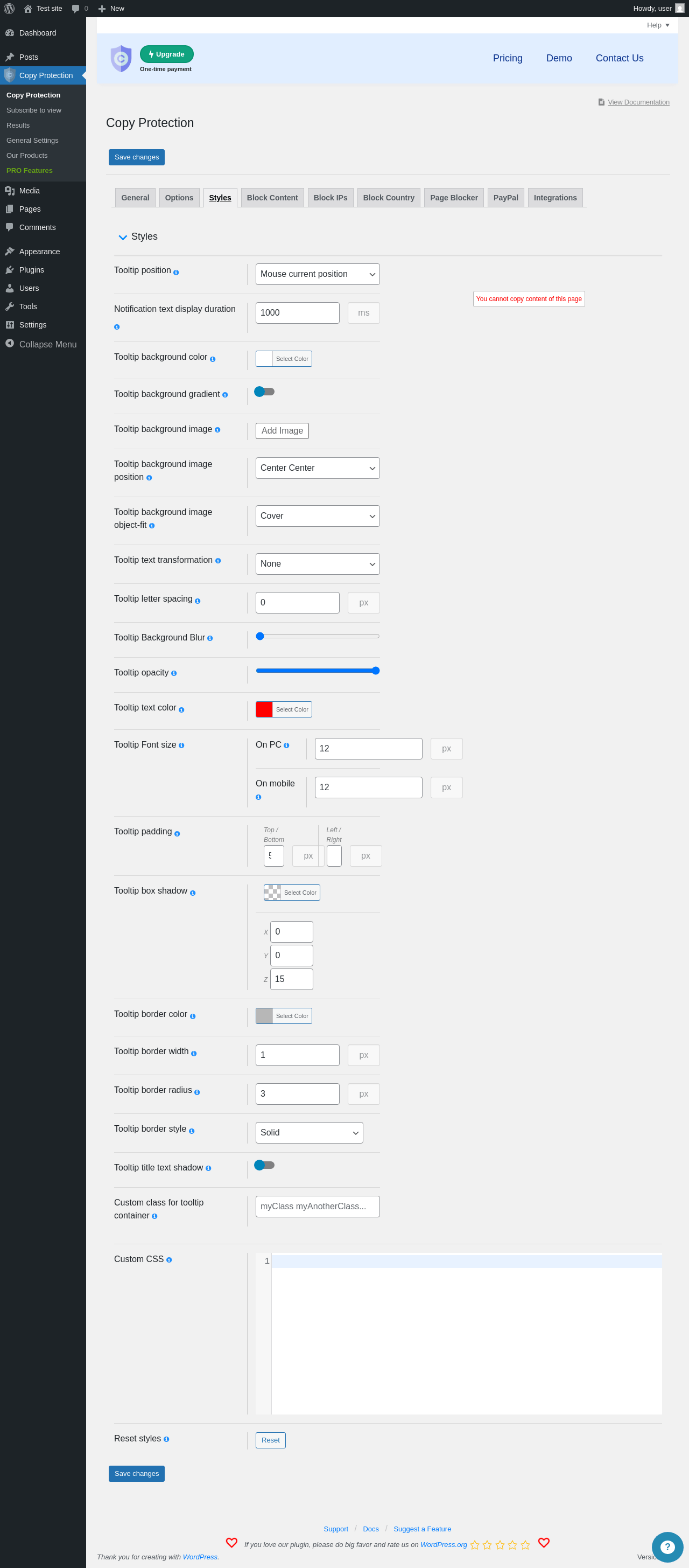Click the WordPress logo in admin bar
The height and width of the screenshot is (1568, 689).
pos(9,9)
